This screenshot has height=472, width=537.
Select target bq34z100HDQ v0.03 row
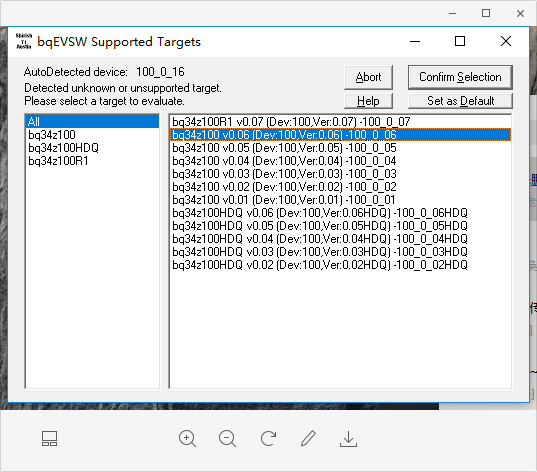(x=340, y=252)
